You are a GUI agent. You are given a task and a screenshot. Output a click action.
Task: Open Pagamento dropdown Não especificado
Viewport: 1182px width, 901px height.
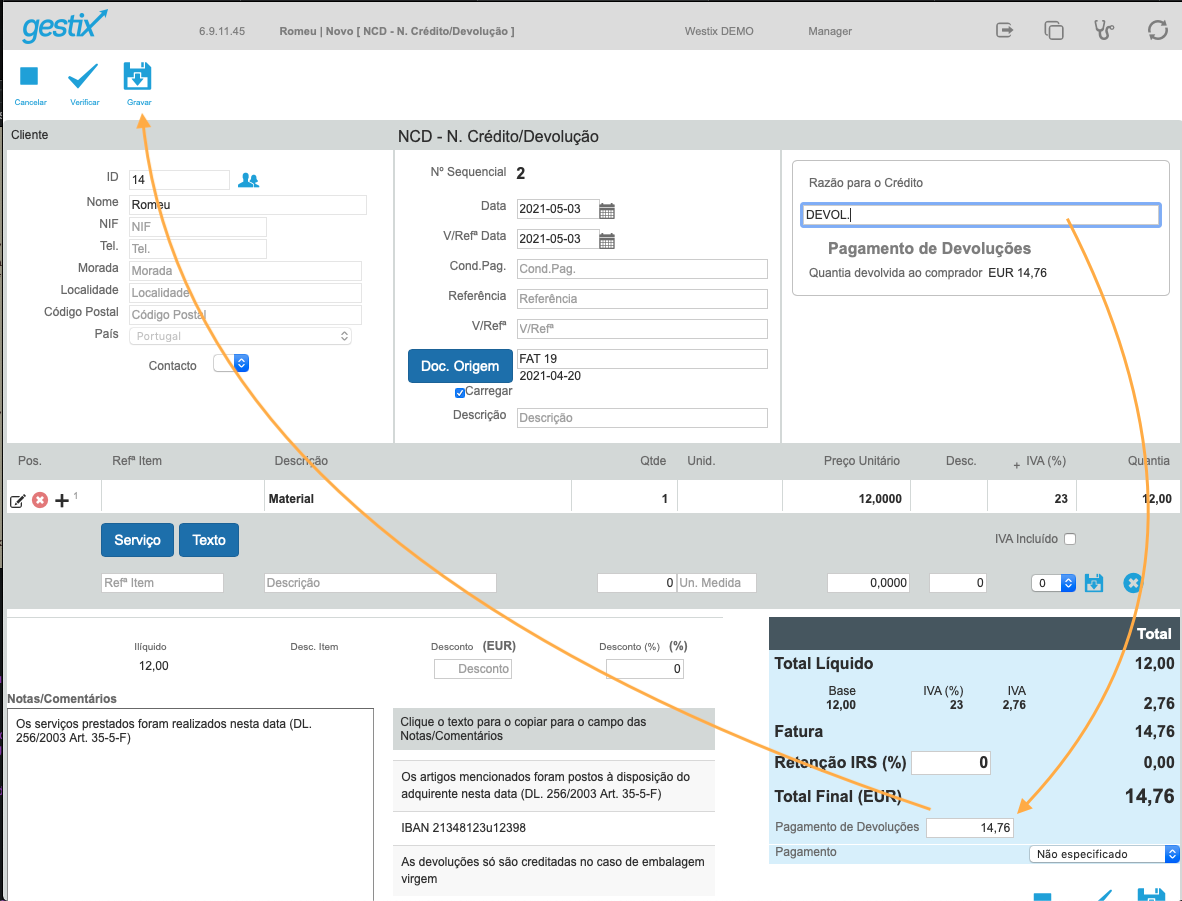pyautogui.click(x=1104, y=853)
